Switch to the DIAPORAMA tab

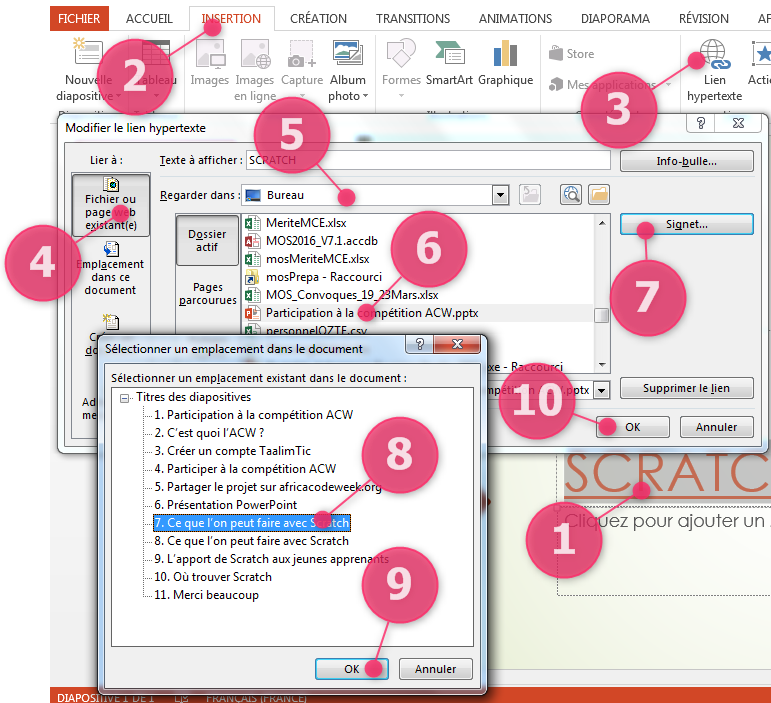(x=615, y=19)
